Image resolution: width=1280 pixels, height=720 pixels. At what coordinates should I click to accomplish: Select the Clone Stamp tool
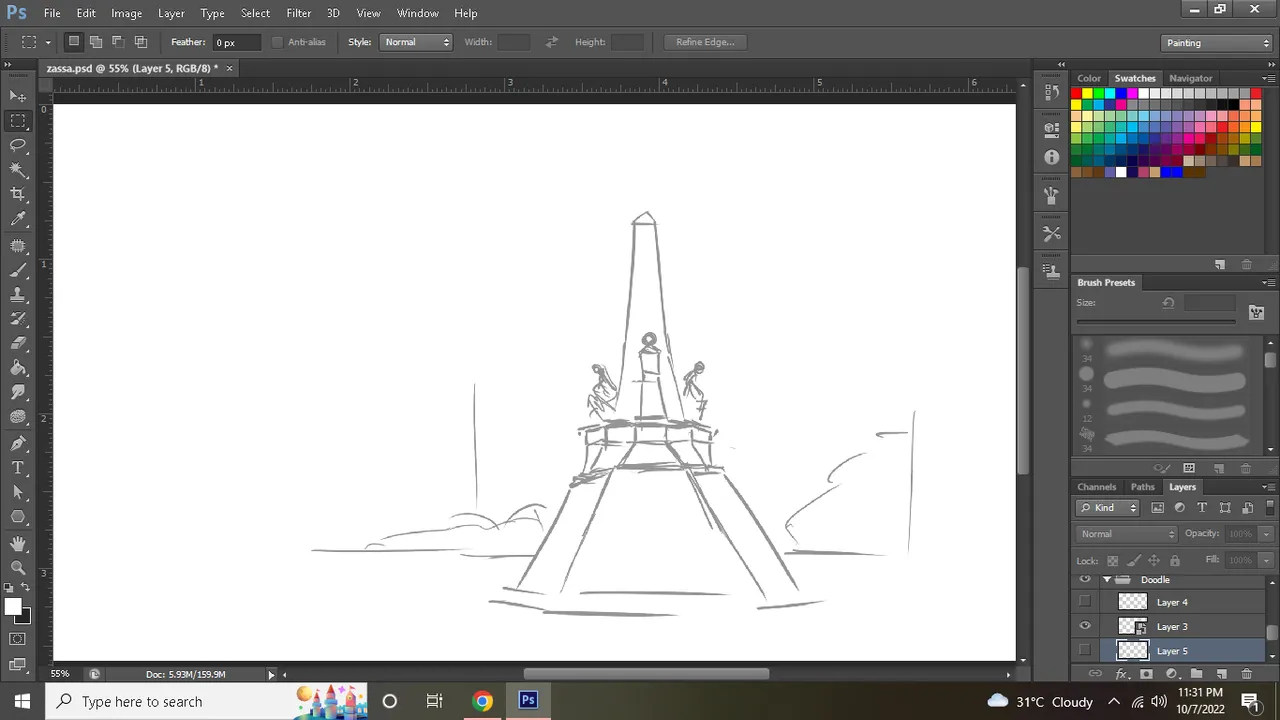(x=18, y=294)
